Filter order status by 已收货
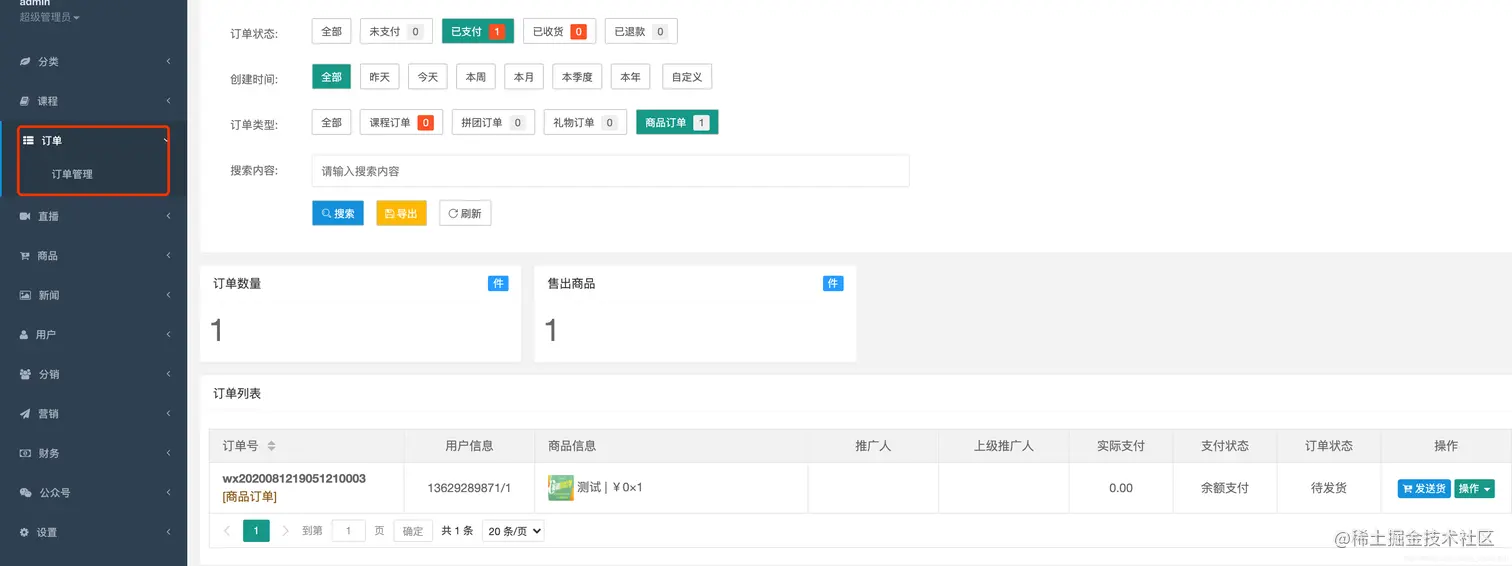The image size is (1512, 566). click(559, 32)
